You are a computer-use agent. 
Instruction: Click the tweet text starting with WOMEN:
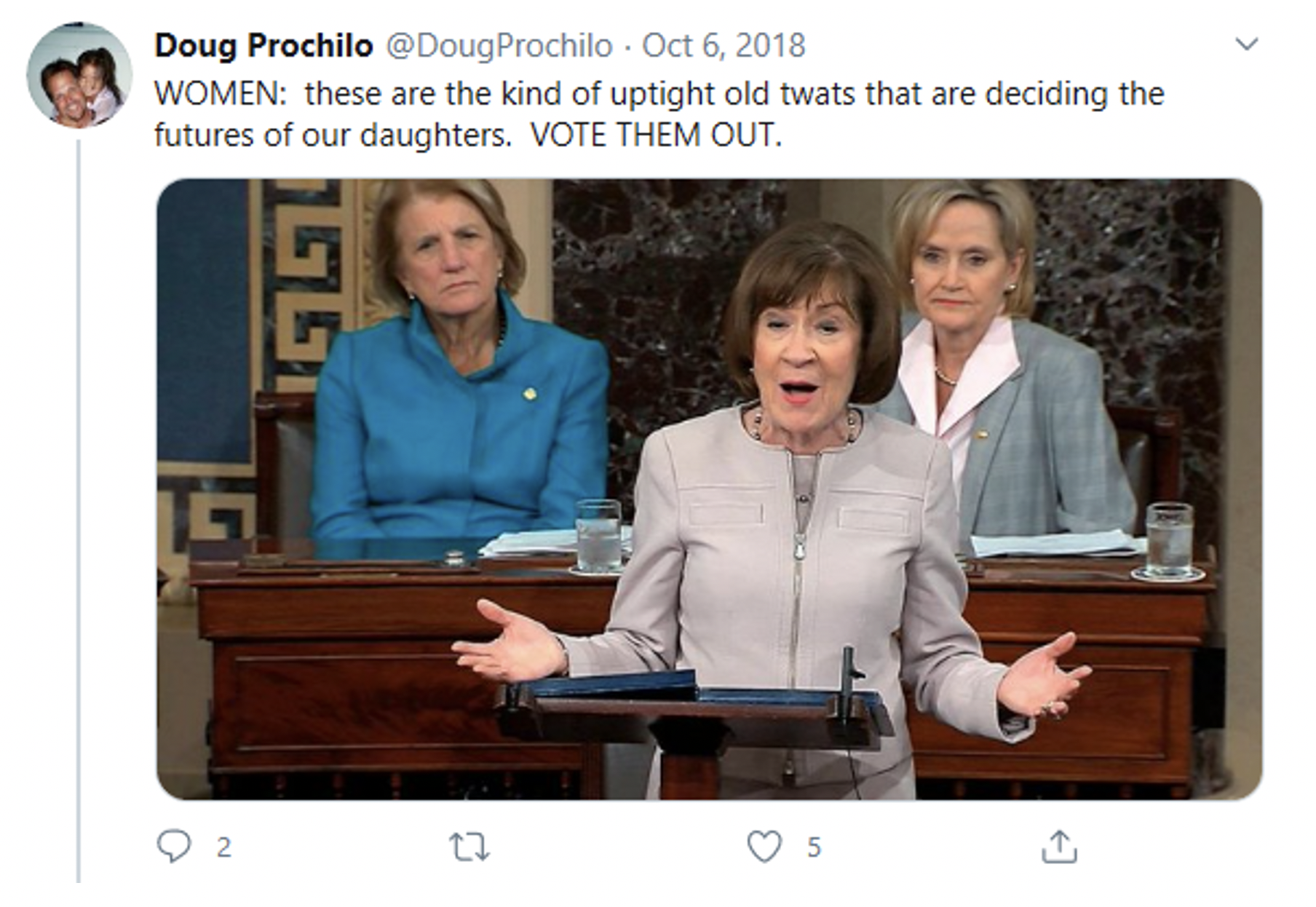(659, 114)
